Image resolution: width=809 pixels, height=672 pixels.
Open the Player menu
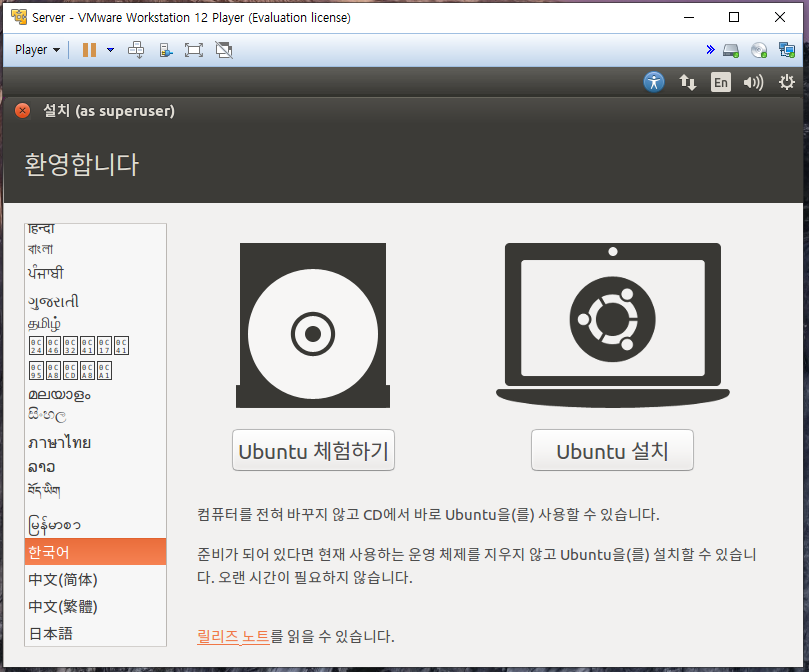[x=37, y=50]
